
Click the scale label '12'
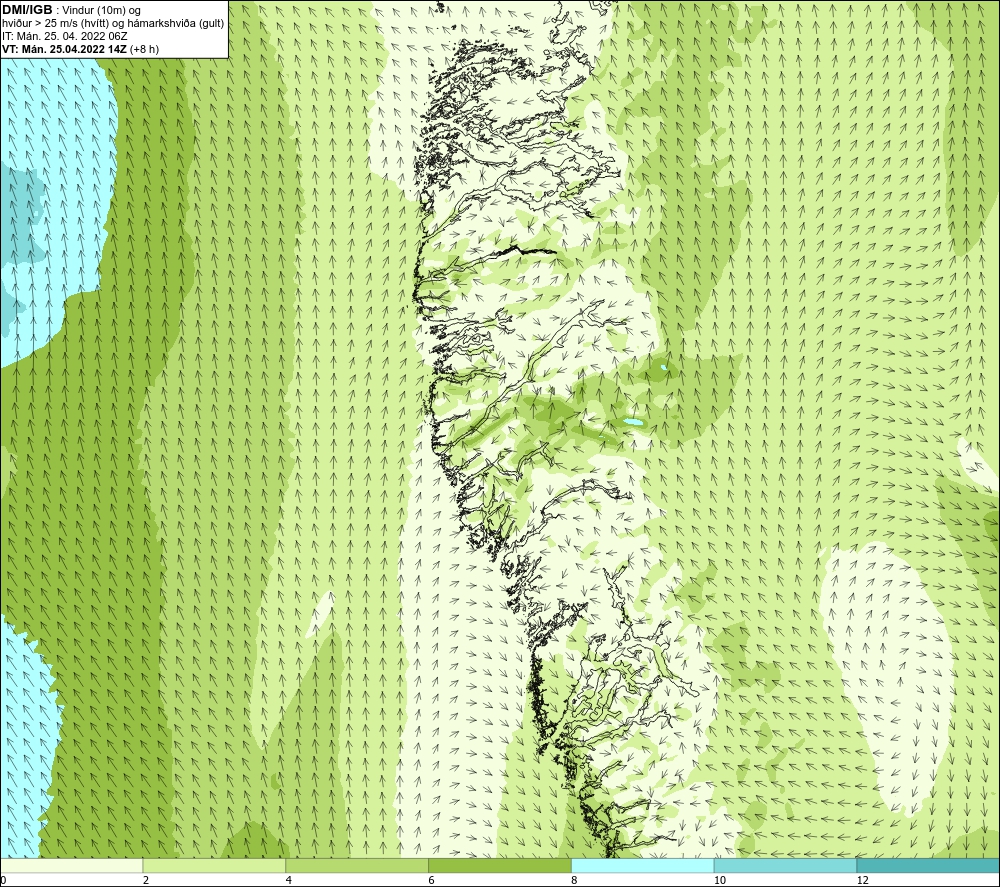(862, 880)
